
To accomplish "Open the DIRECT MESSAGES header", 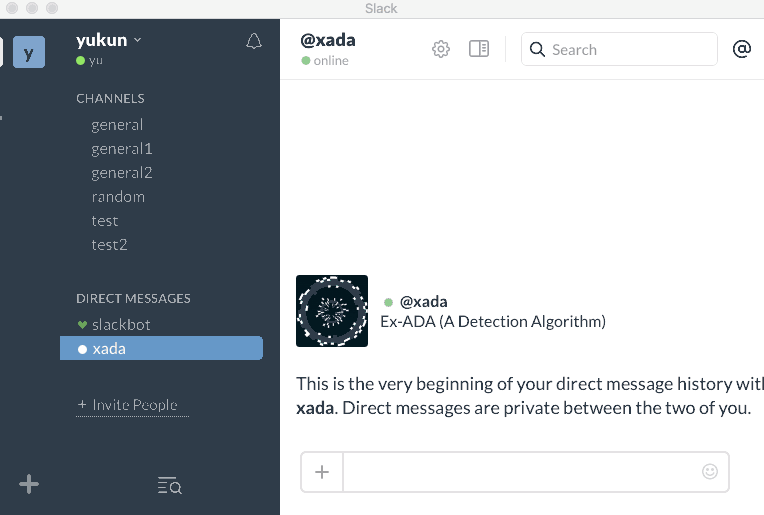I will coord(133,298).
